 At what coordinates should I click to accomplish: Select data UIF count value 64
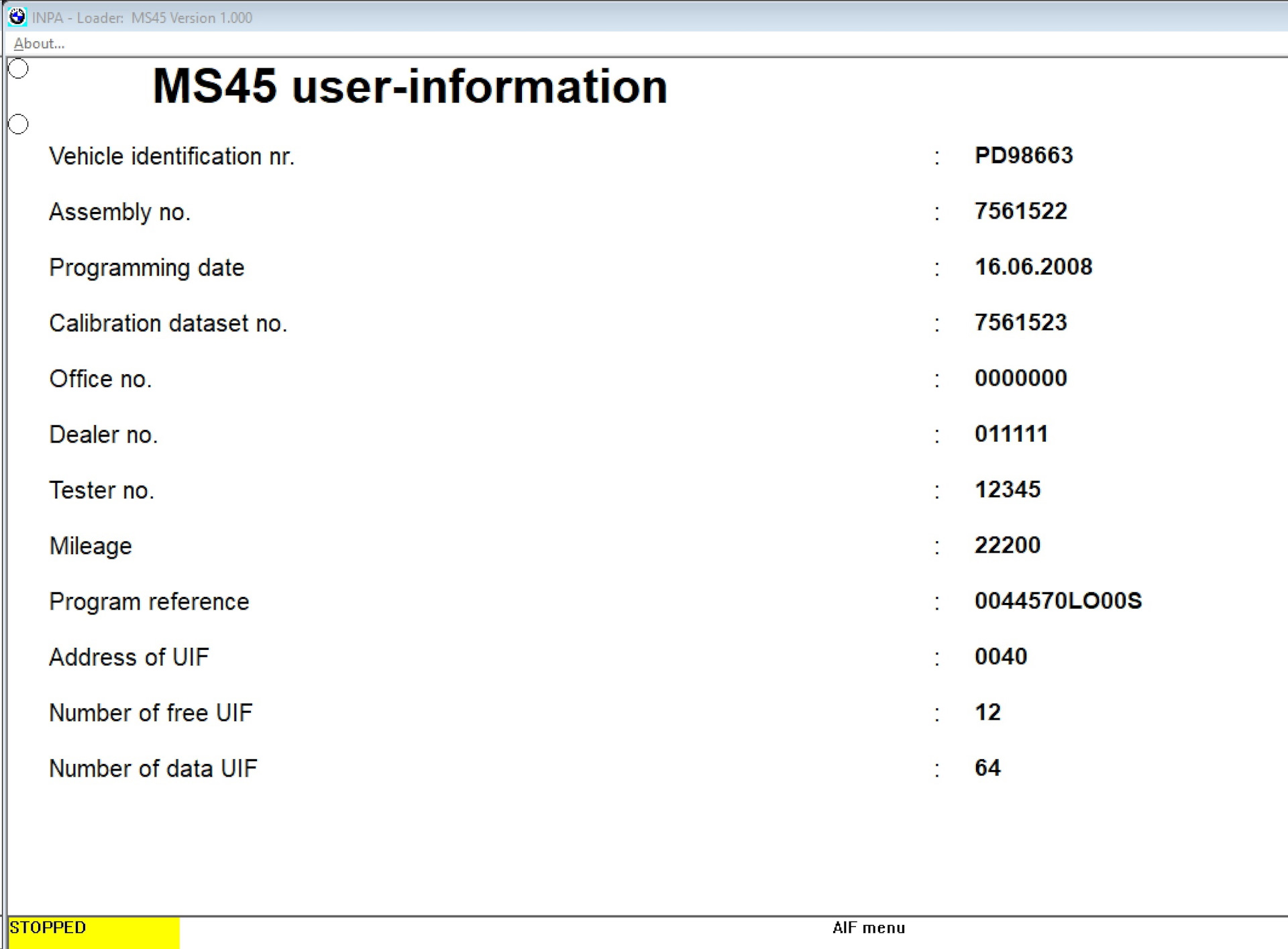(x=987, y=768)
